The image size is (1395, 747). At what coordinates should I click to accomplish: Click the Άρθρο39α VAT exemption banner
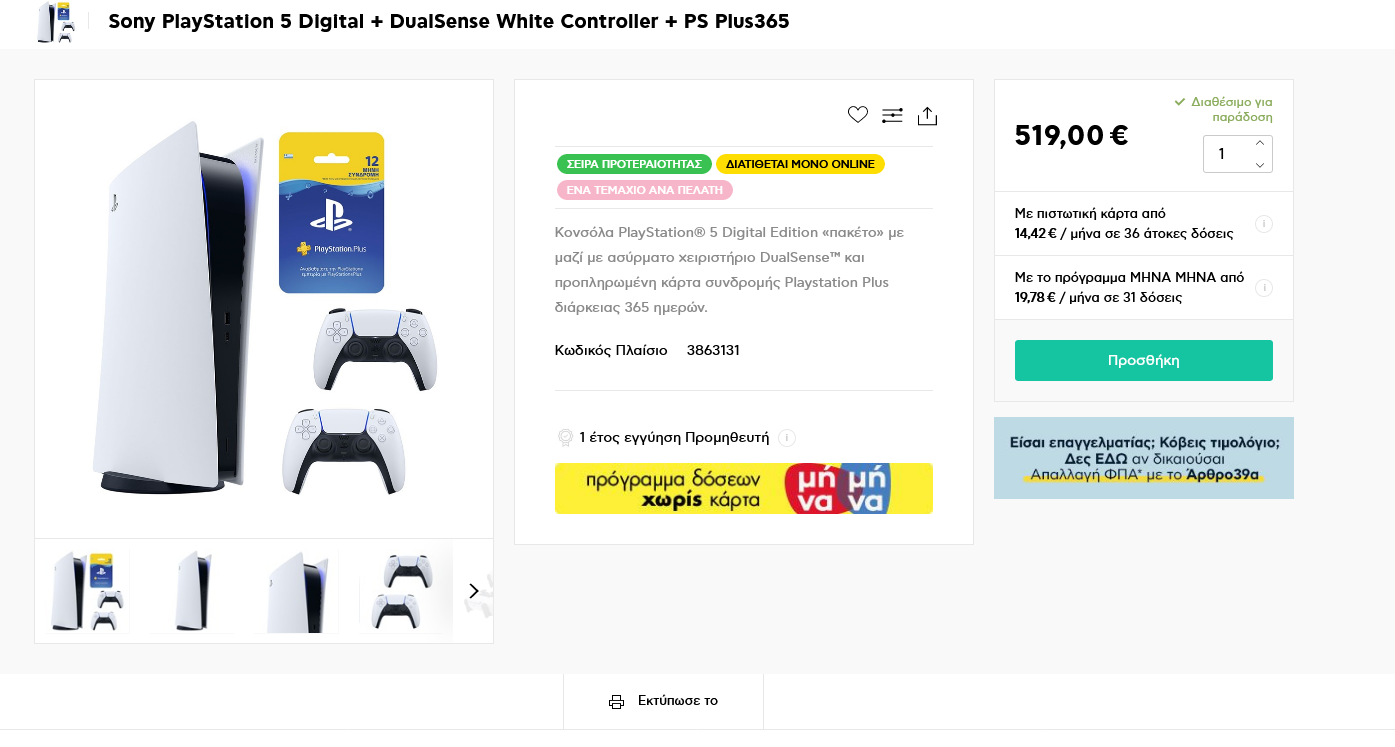(1143, 458)
